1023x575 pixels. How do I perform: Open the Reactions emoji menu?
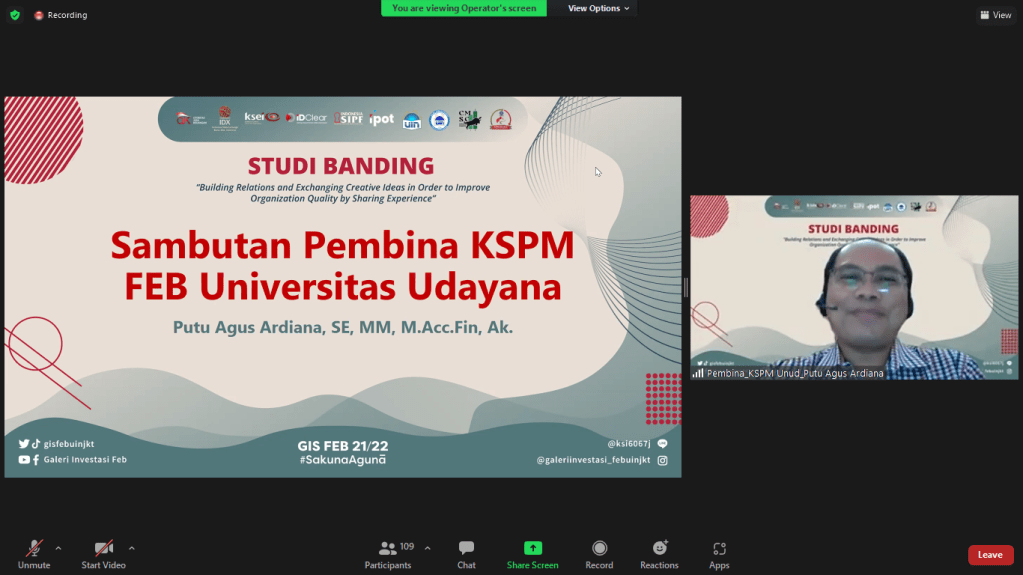(x=659, y=548)
